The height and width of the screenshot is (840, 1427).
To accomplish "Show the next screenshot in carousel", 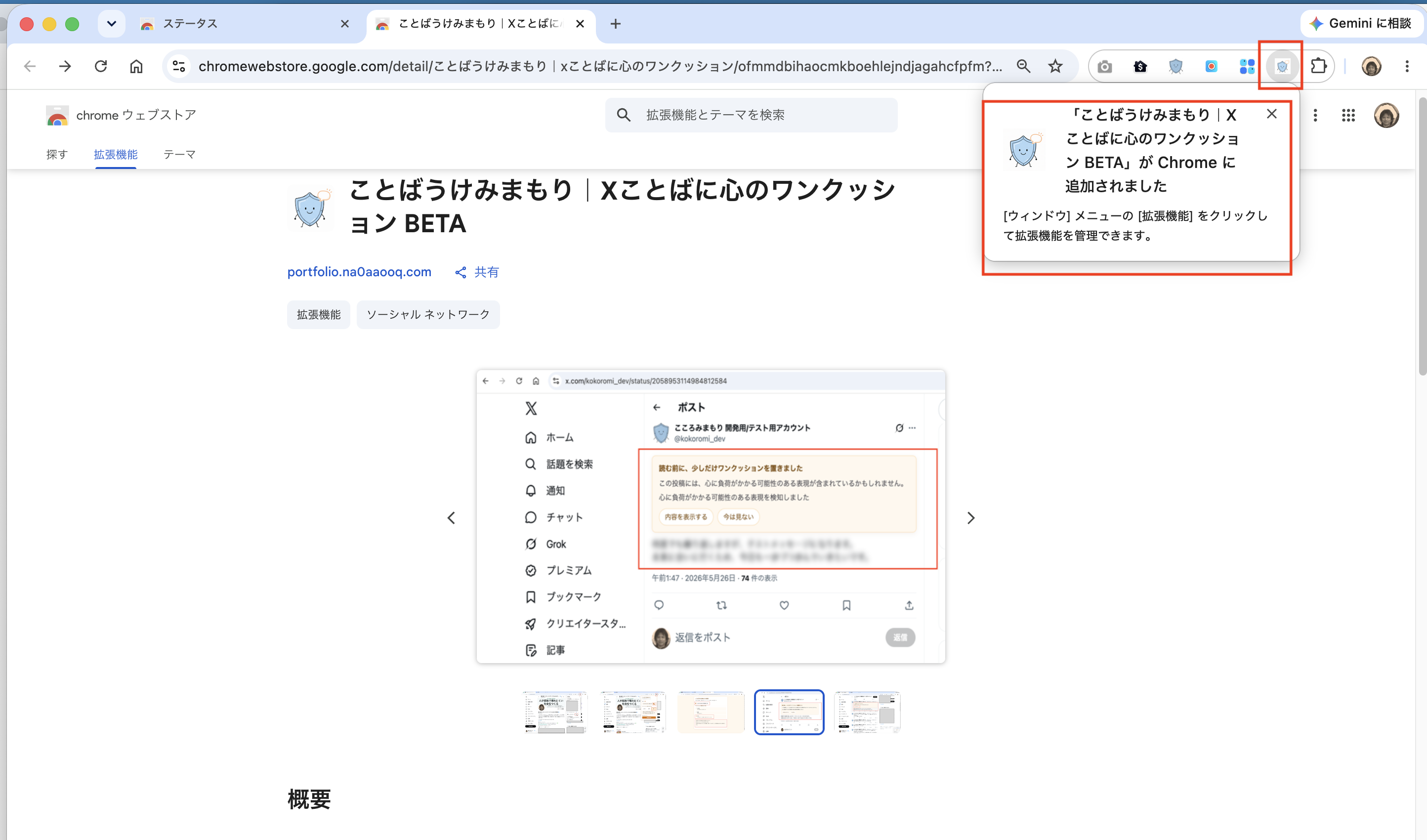I will click(x=970, y=518).
